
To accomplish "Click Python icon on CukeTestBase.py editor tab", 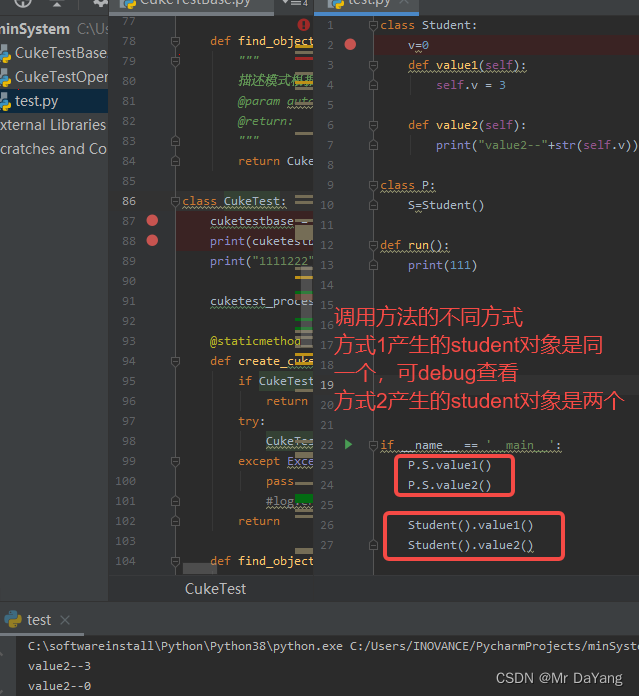I will (128, 4).
